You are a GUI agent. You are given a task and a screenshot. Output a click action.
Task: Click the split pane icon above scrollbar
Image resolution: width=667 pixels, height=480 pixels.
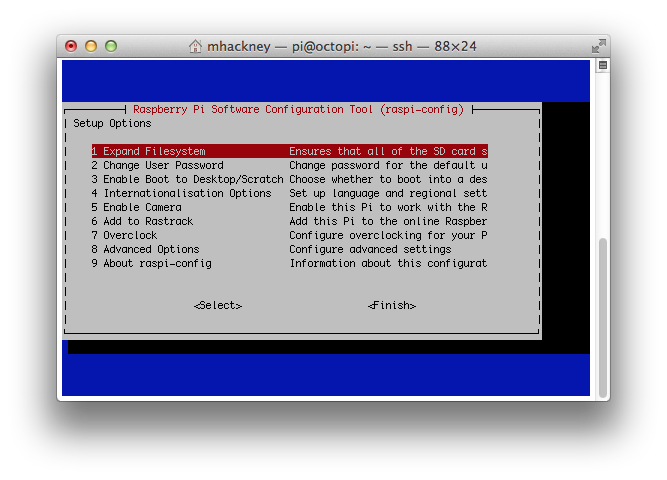[x=602, y=65]
